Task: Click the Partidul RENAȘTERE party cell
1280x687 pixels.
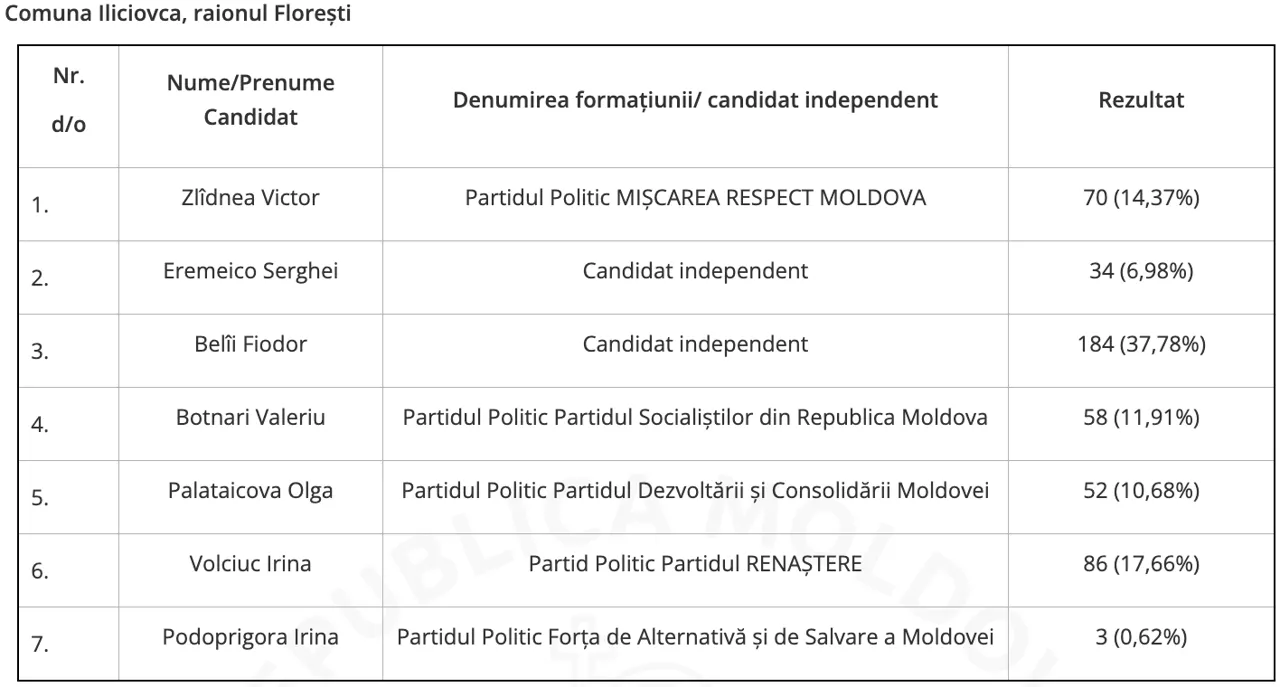Action: (x=695, y=563)
